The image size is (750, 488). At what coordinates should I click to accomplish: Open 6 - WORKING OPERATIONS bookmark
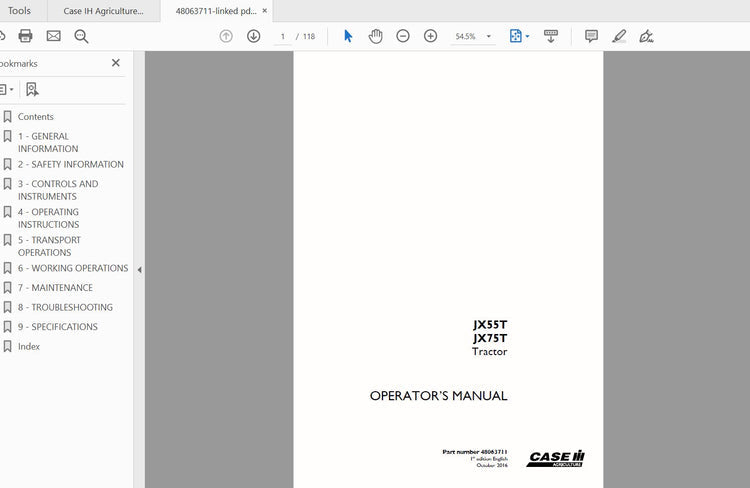click(73, 268)
